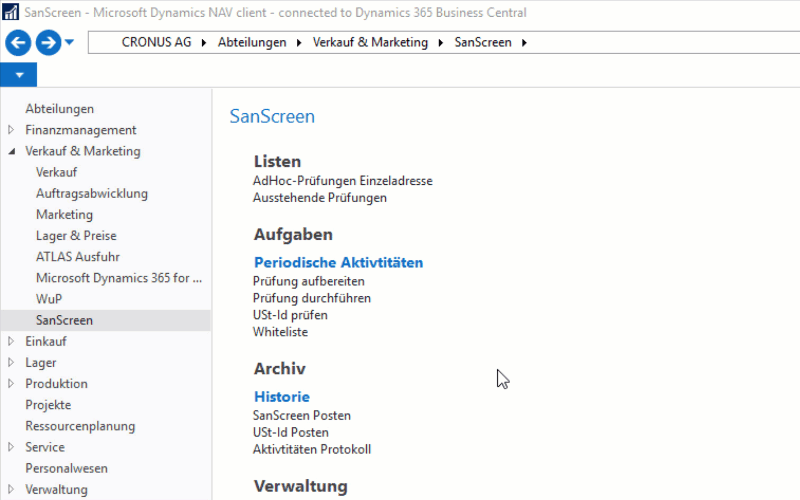Click arrow after Abteilungen in breadcrumb

[x=299, y=43]
